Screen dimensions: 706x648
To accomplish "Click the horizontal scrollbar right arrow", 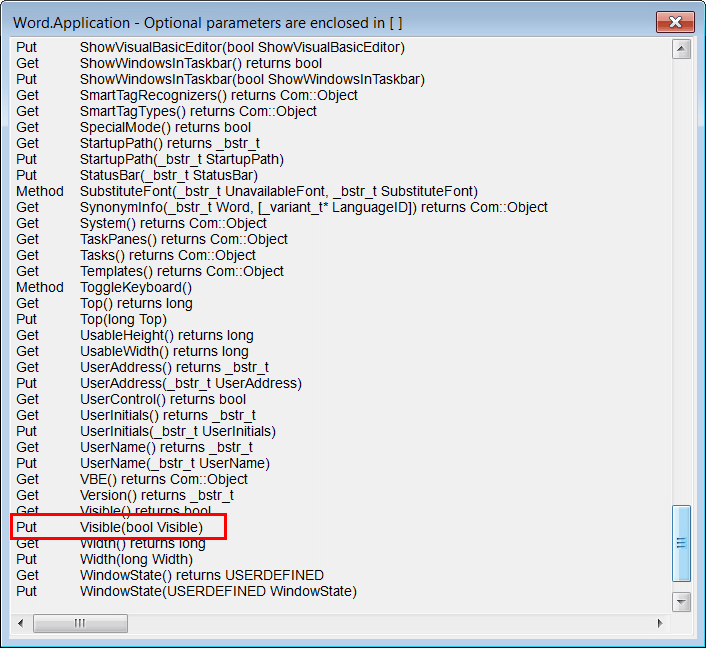I will tap(660, 623).
